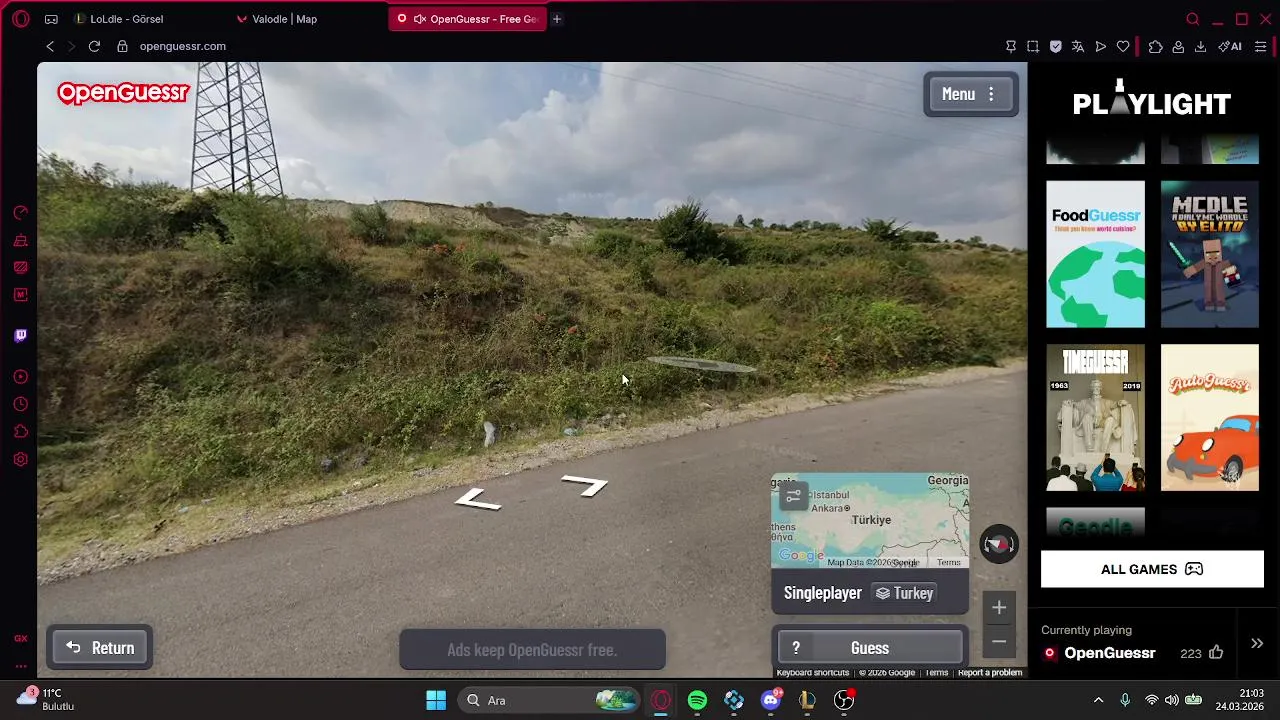Open the game Menu dropdown

[x=970, y=94]
